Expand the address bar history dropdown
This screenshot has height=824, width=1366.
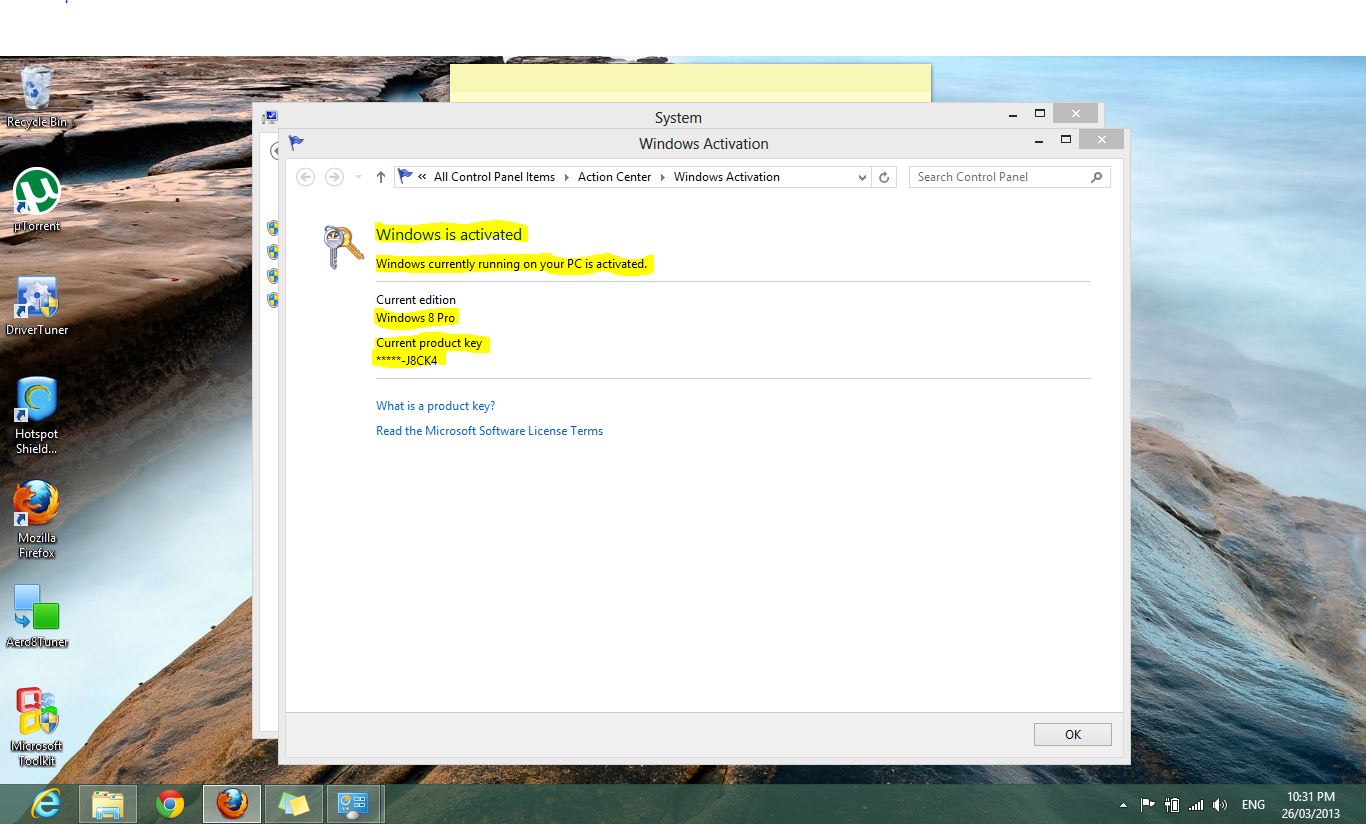point(862,177)
